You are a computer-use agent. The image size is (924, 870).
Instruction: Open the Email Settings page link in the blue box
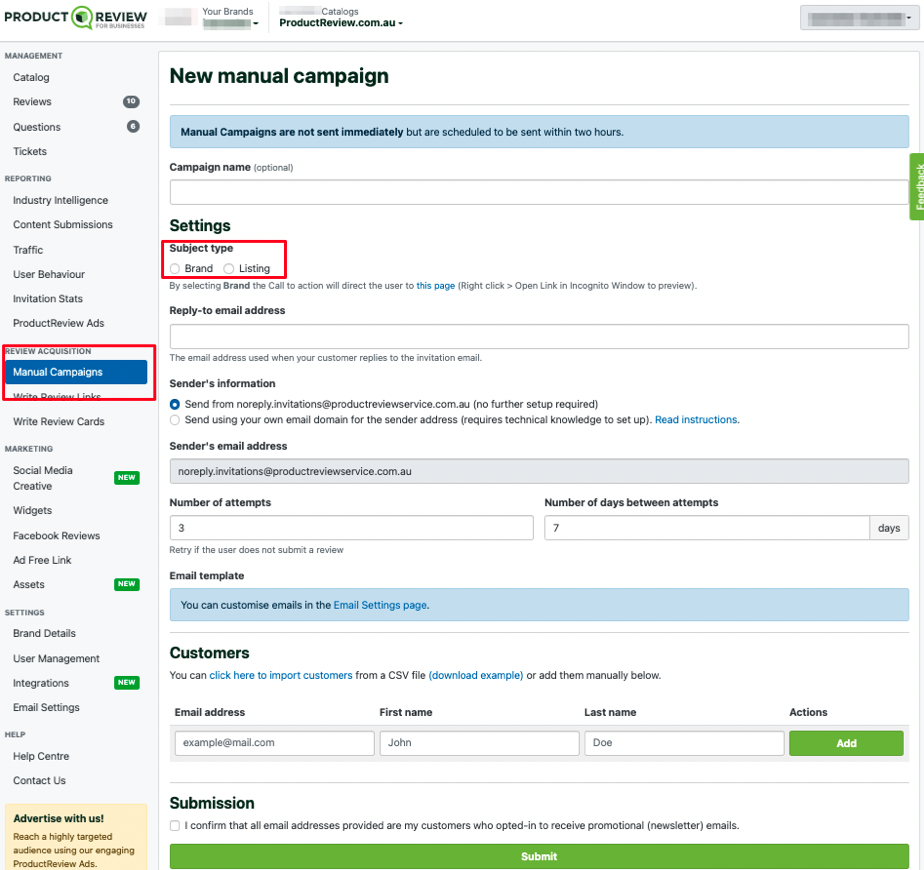click(x=380, y=605)
